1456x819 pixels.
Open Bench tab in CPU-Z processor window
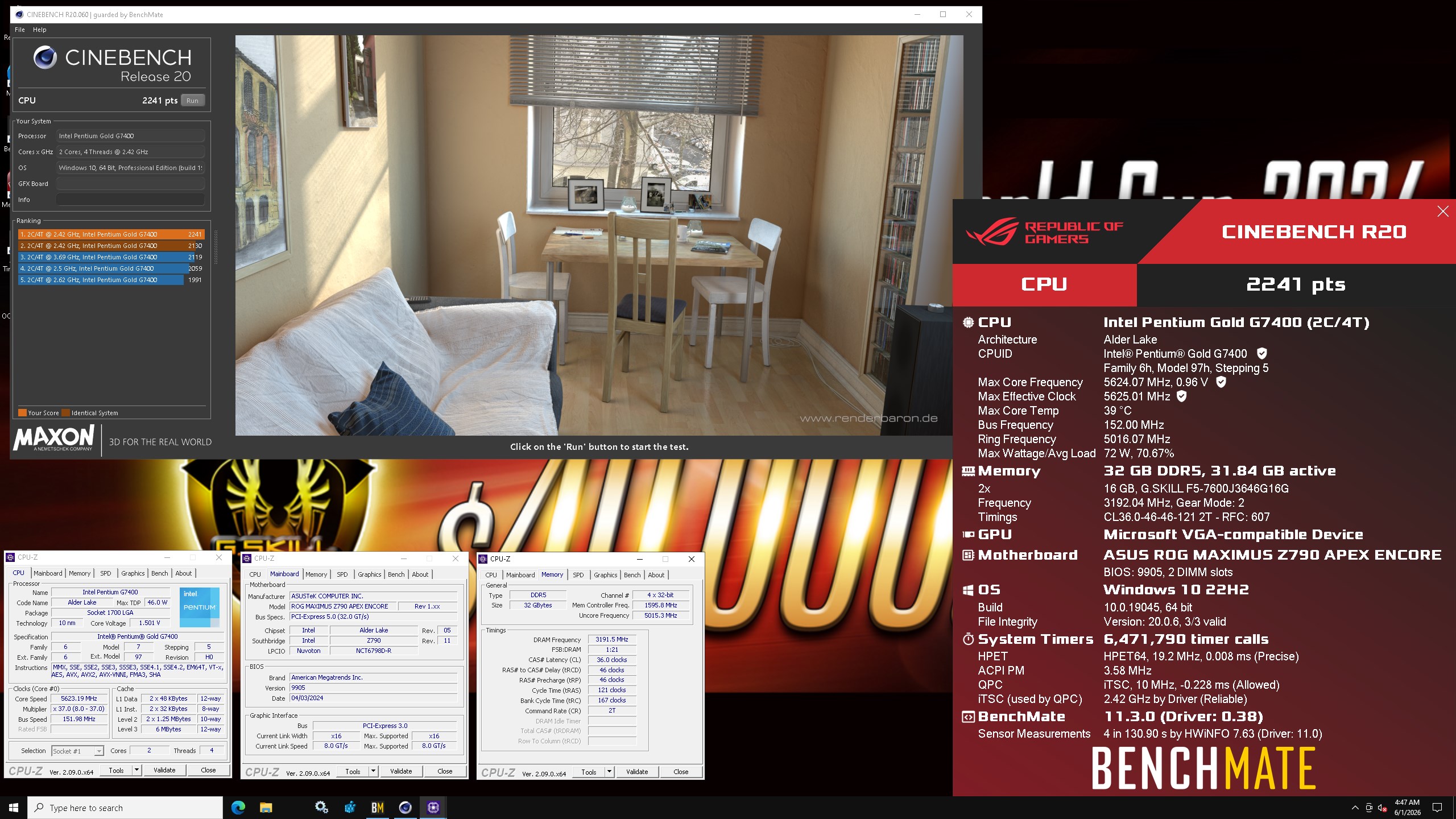[x=160, y=573]
